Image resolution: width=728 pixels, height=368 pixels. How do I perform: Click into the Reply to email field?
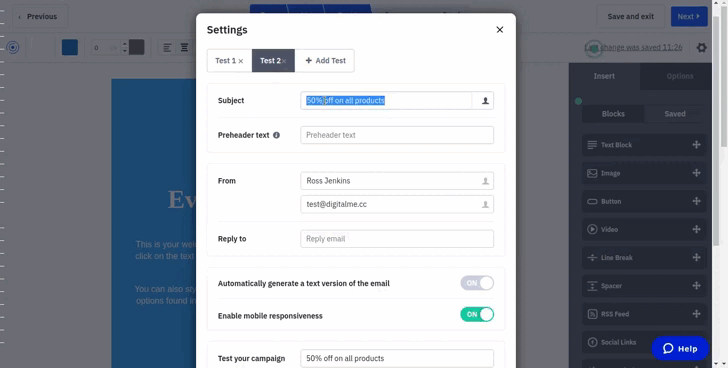397,239
